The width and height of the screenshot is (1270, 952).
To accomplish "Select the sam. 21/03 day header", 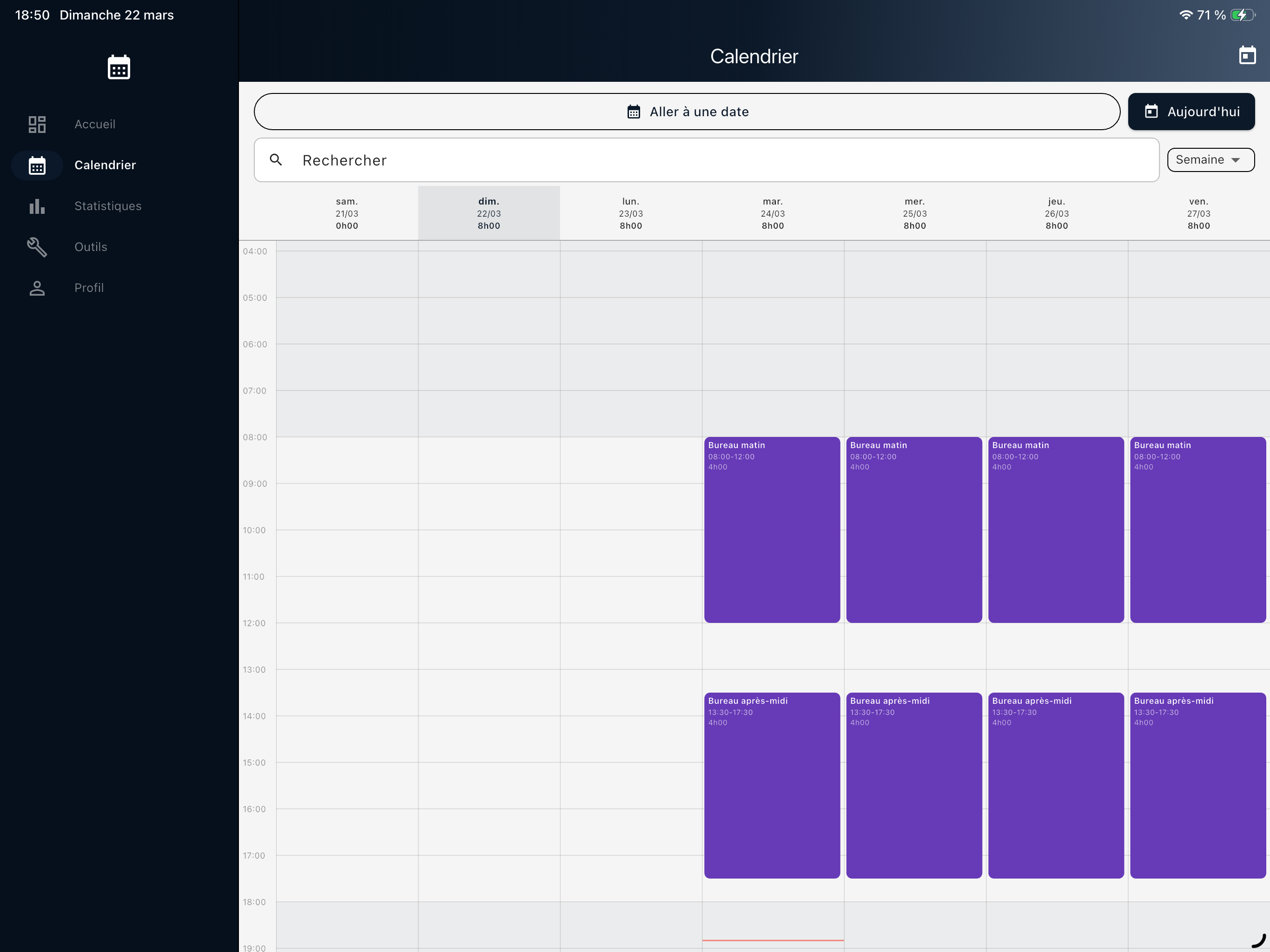I will click(347, 213).
